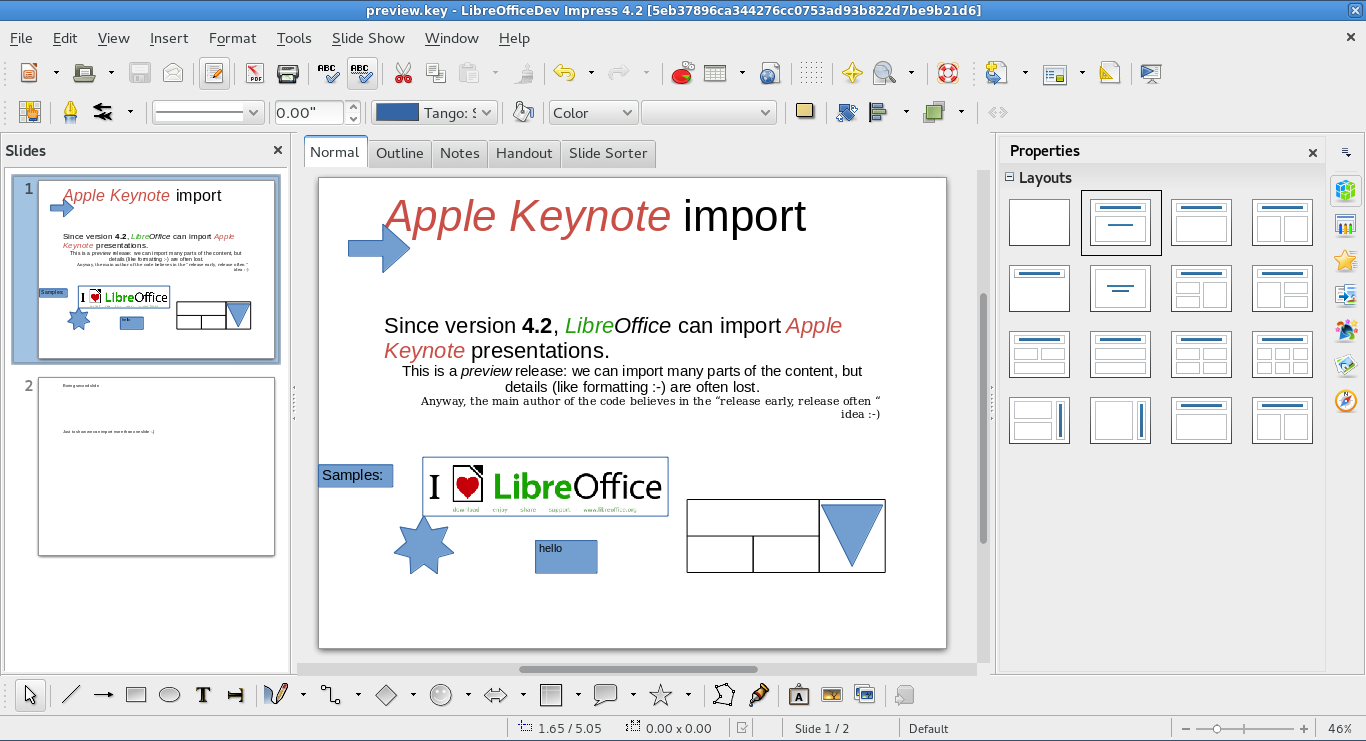Expand the Symbol Shapes dropdown arrow
Screen dimensions: 1366x741
(467, 695)
